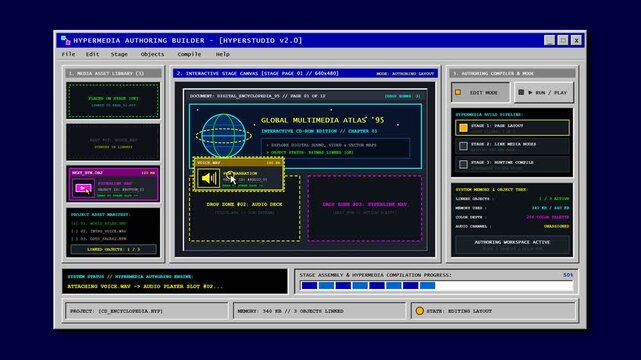Image resolution: width=641 pixels, height=360 pixels.
Task: Click the GLOBAL MULTIMEDIA ATLAS '95 title
Action: point(323,120)
